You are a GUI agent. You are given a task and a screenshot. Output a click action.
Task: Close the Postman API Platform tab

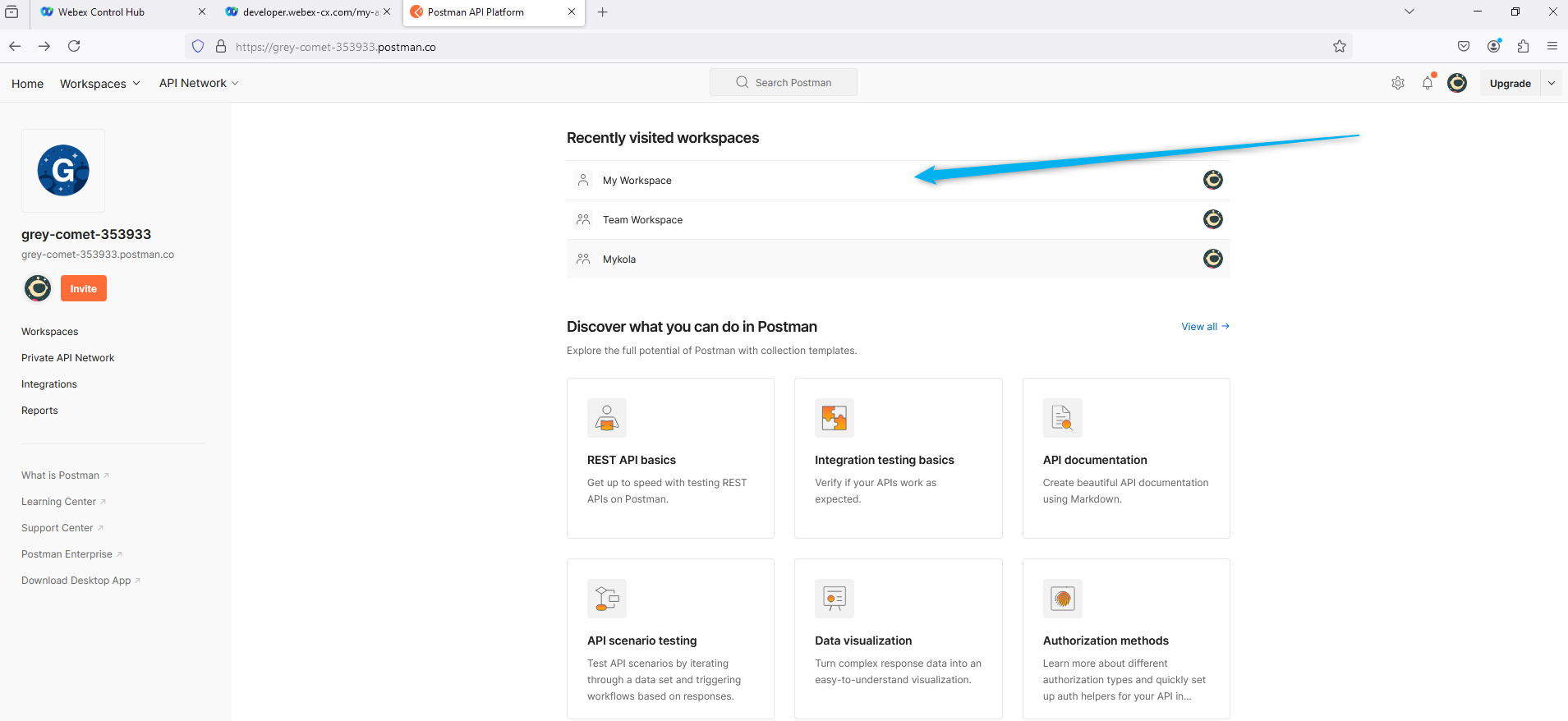[x=572, y=11]
